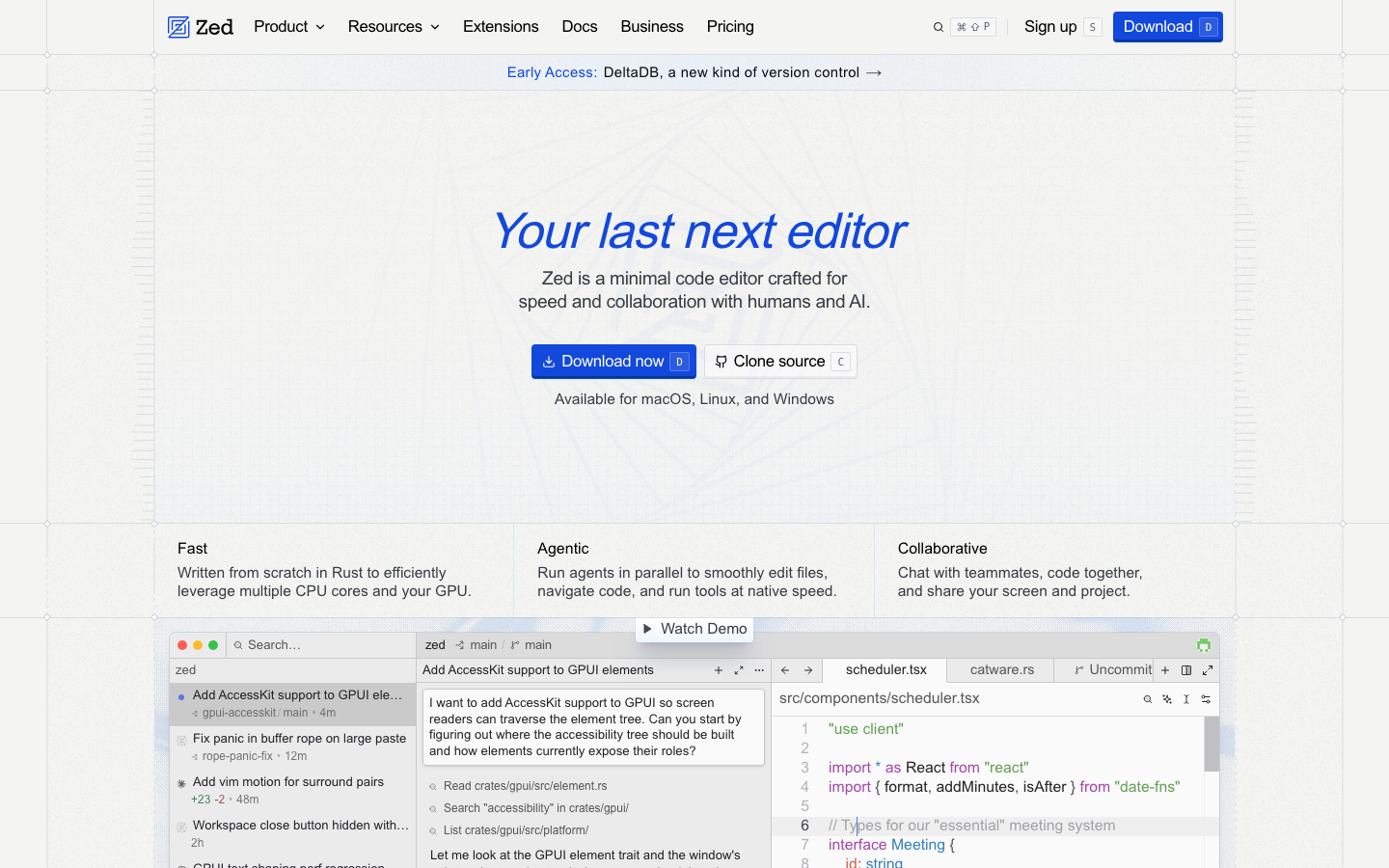Click the 'zed' project name in the demo titlebar
The width and height of the screenshot is (1389, 868).
point(435,645)
